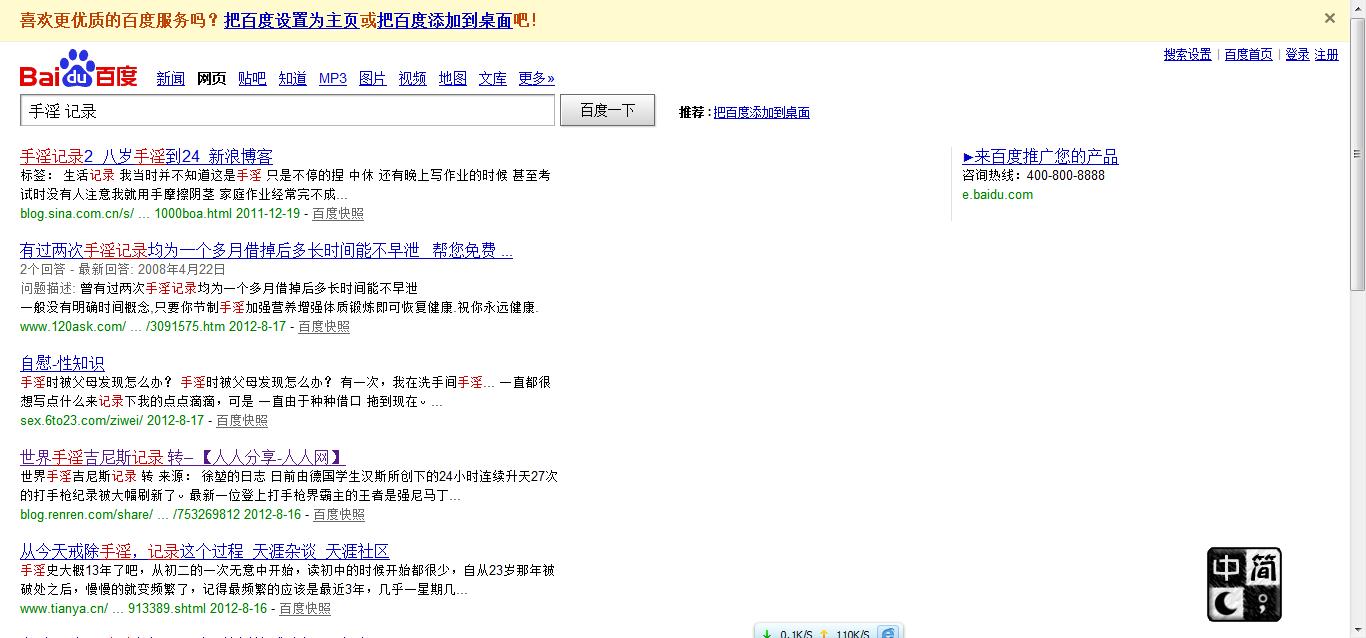The width and height of the screenshot is (1366, 638).
Task: Click the 登录 login link
Action: 1297,55
